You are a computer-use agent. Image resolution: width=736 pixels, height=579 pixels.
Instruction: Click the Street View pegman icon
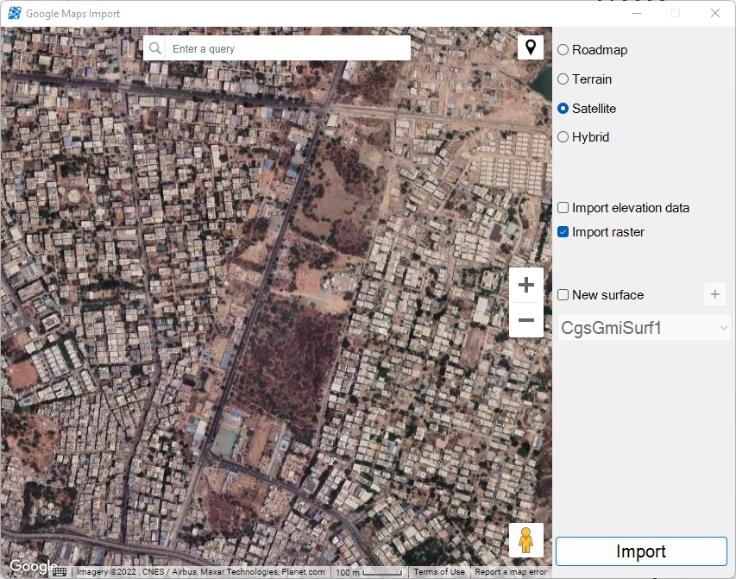click(526, 540)
